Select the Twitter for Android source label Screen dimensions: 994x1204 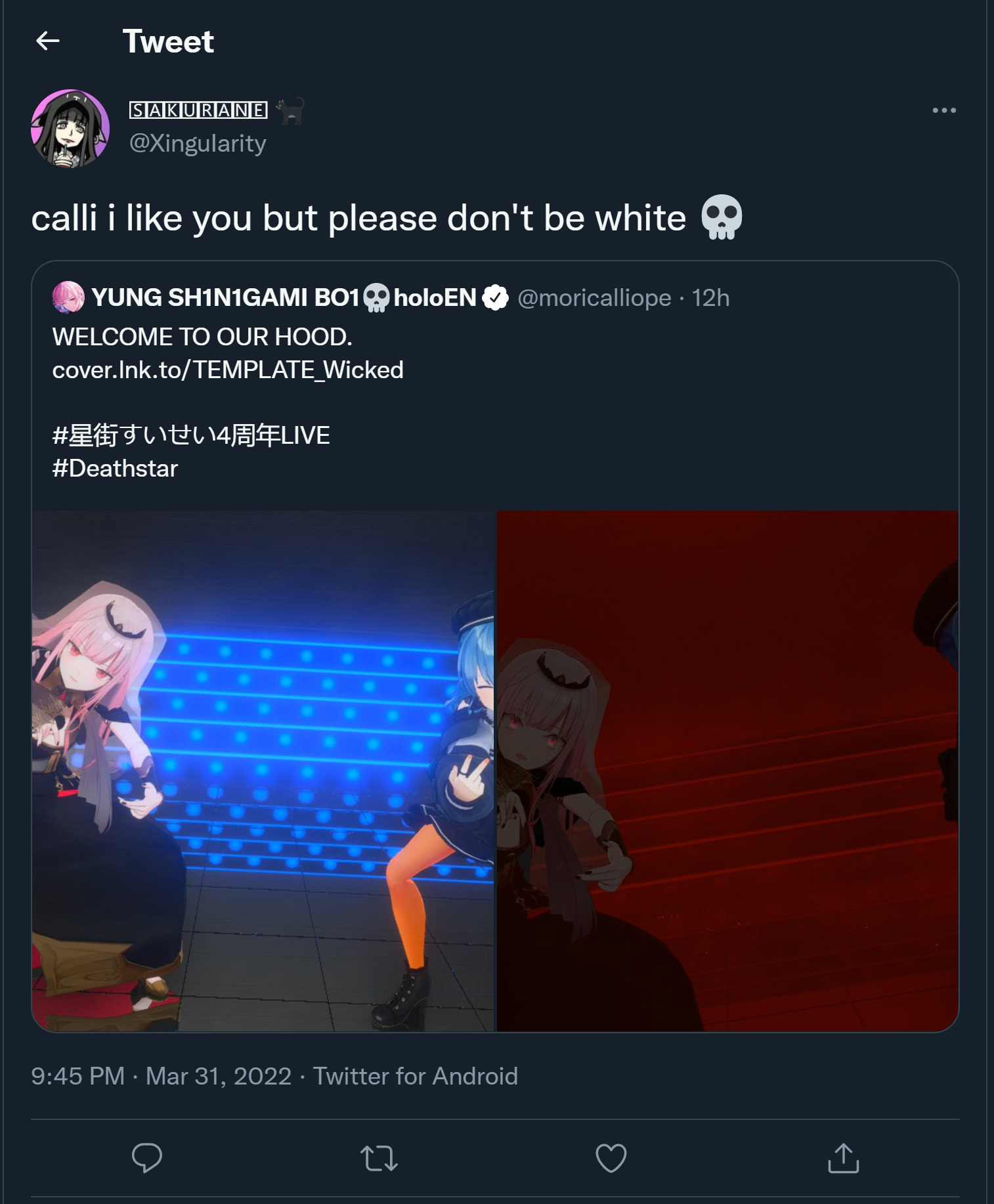[x=416, y=1076]
